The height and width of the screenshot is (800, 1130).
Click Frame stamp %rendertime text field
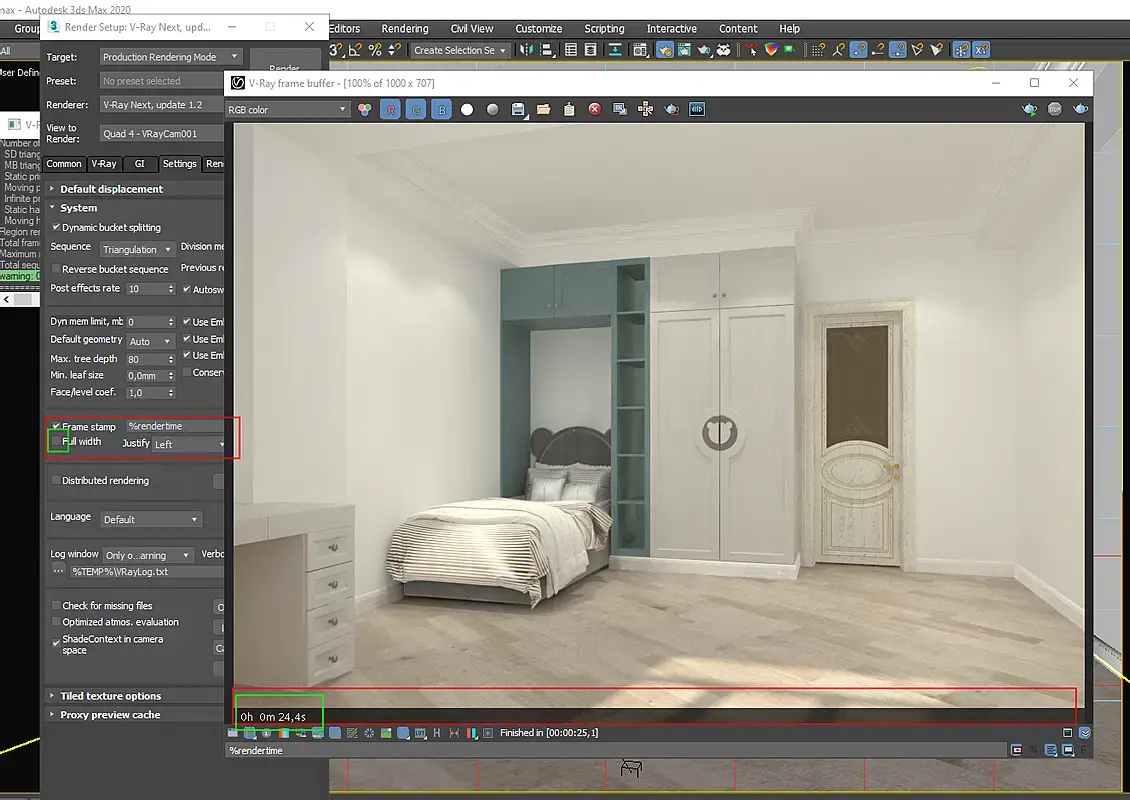click(x=174, y=426)
